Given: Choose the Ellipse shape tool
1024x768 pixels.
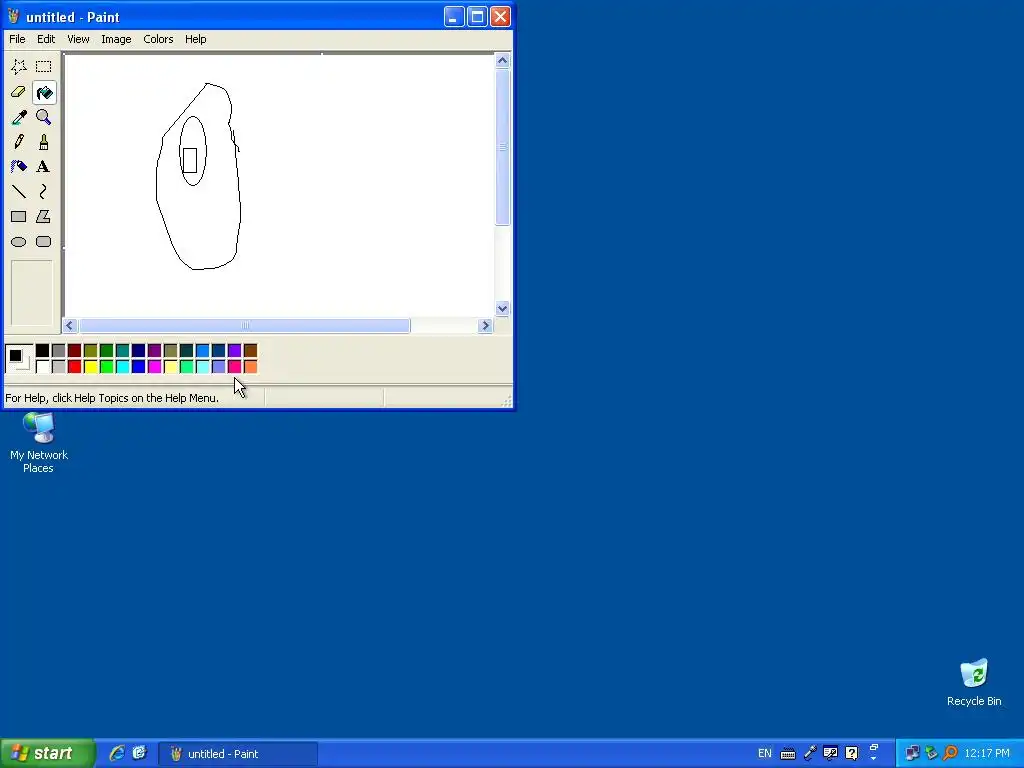Looking at the screenshot, I should (x=19, y=242).
